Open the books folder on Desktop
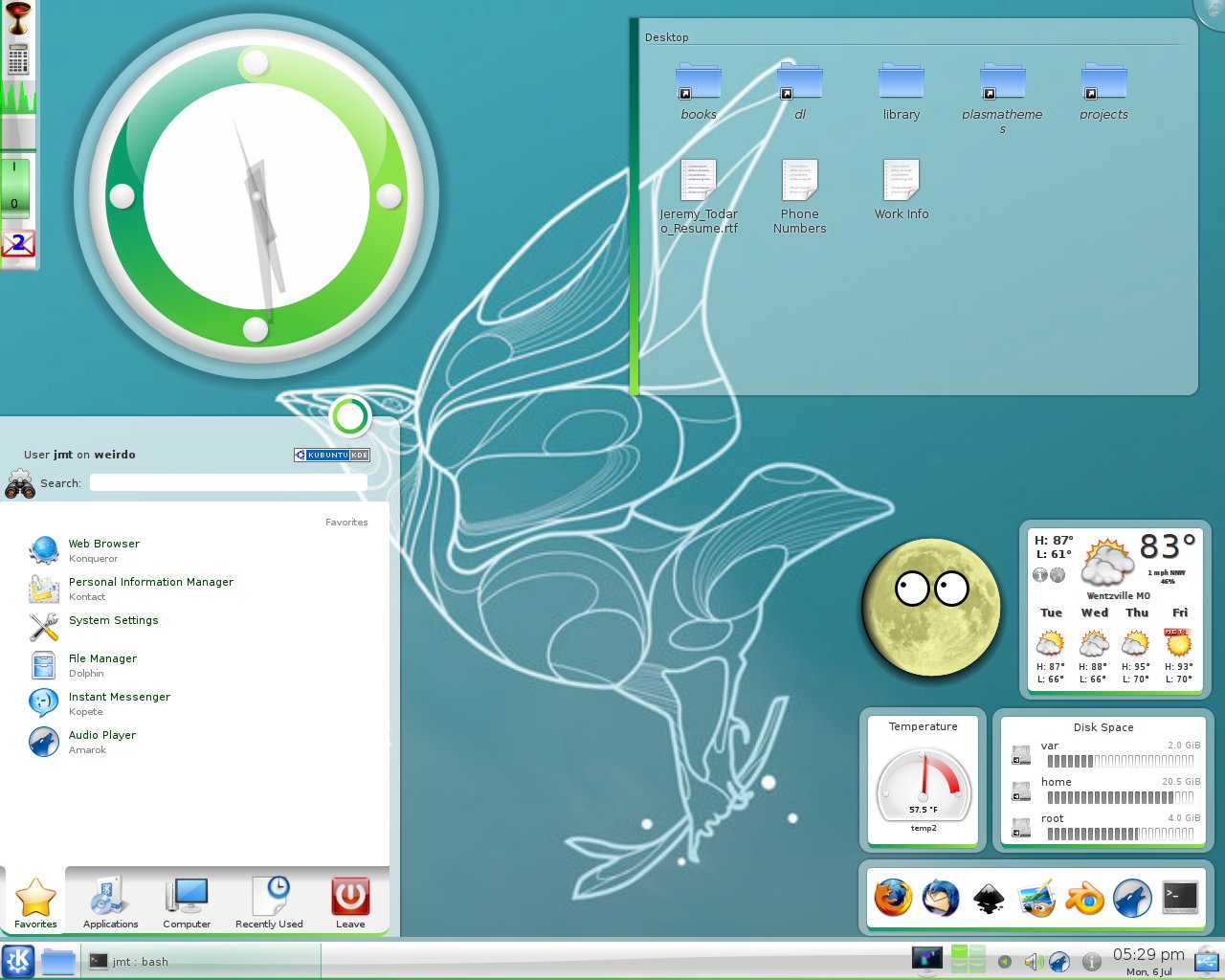The width and height of the screenshot is (1225, 980). point(699,91)
